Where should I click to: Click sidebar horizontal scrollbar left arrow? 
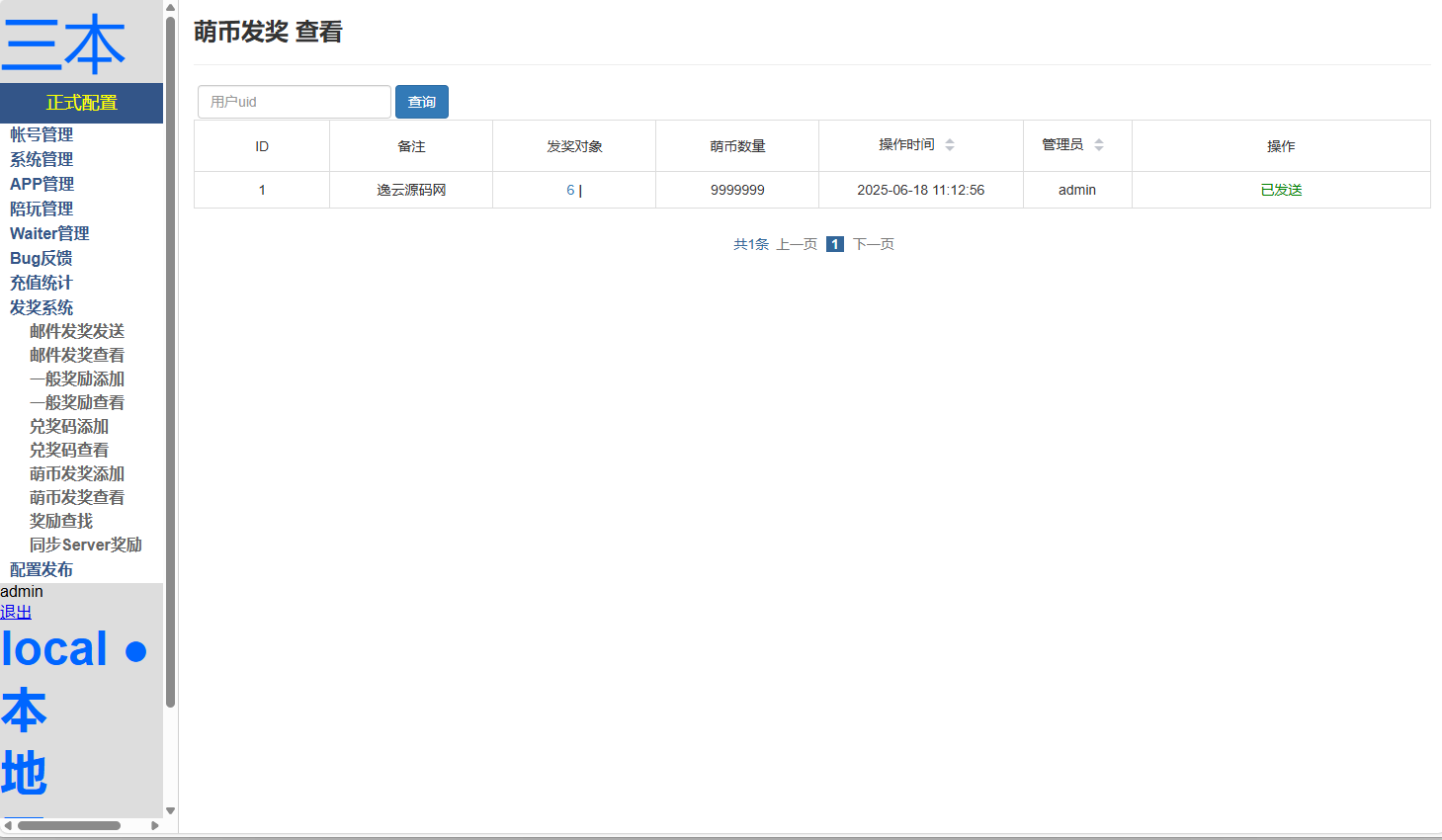point(8,825)
